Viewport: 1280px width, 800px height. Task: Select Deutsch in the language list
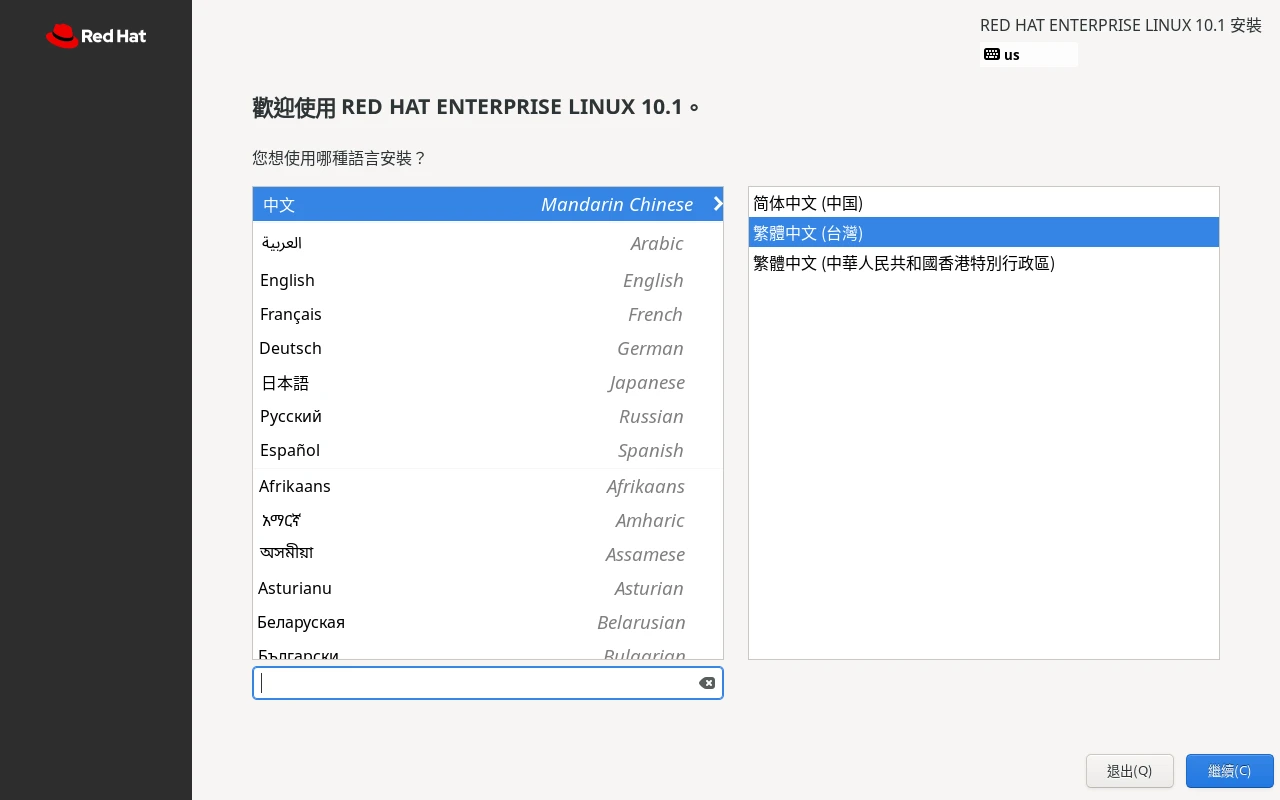pyautogui.click(x=400, y=348)
